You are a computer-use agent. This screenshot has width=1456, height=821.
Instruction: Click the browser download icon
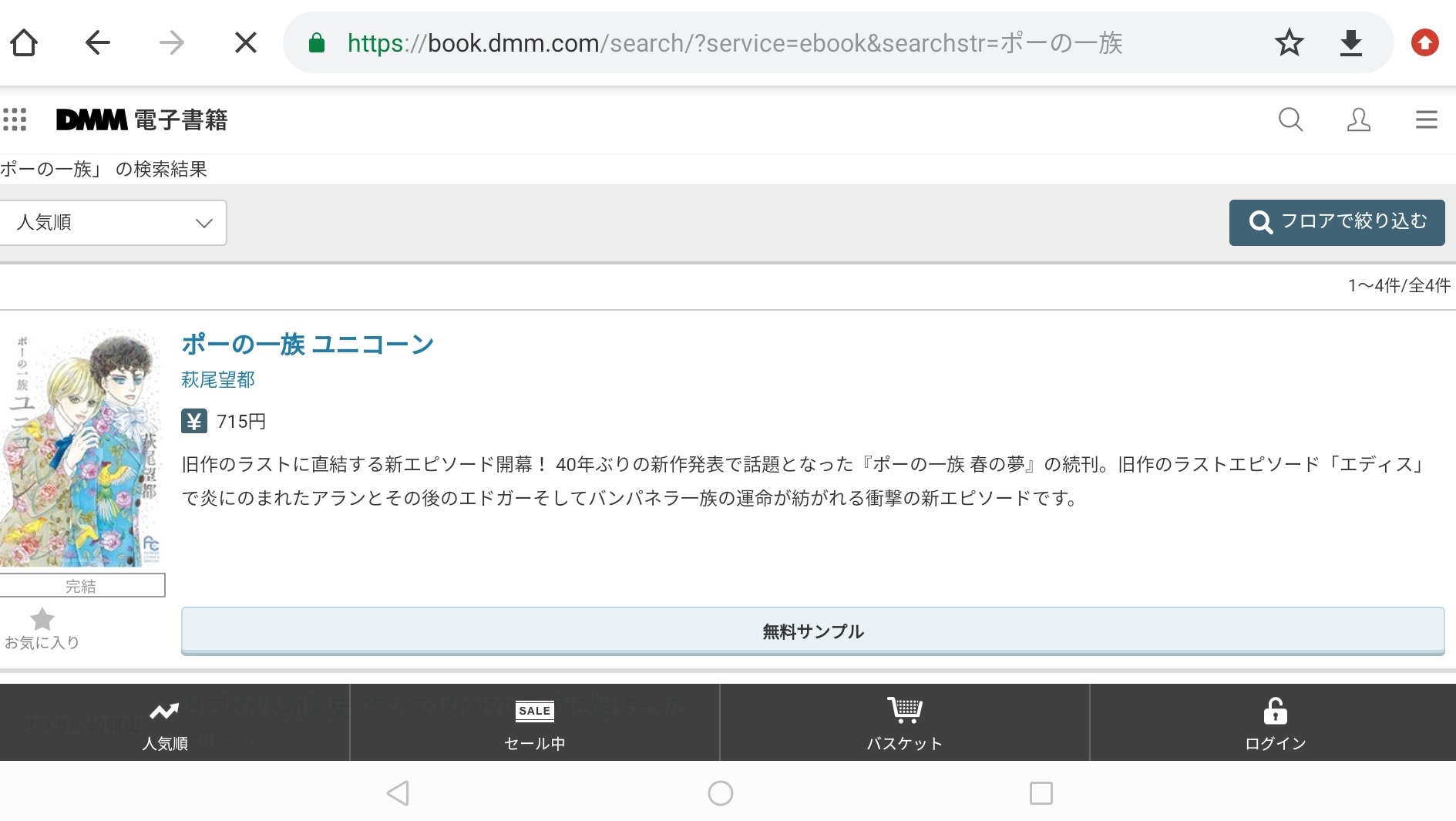point(1350,42)
